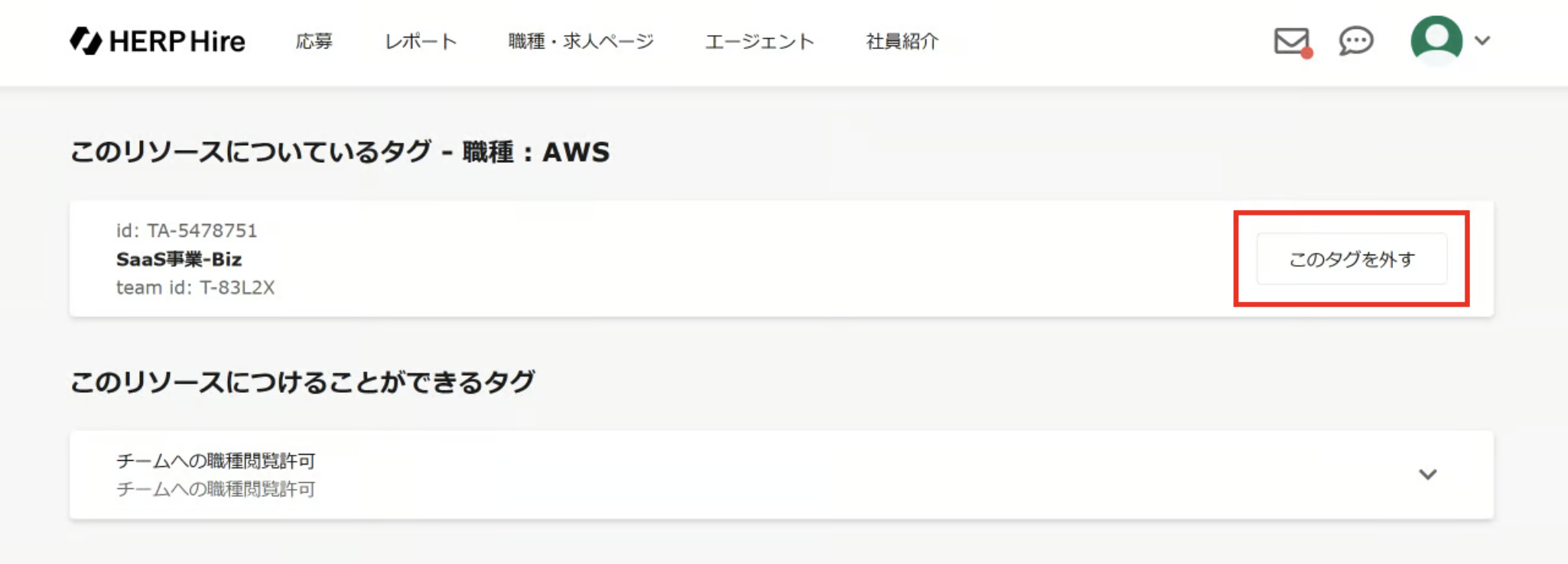Click the このリソースにつけることができるタグ heading

(x=302, y=381)
